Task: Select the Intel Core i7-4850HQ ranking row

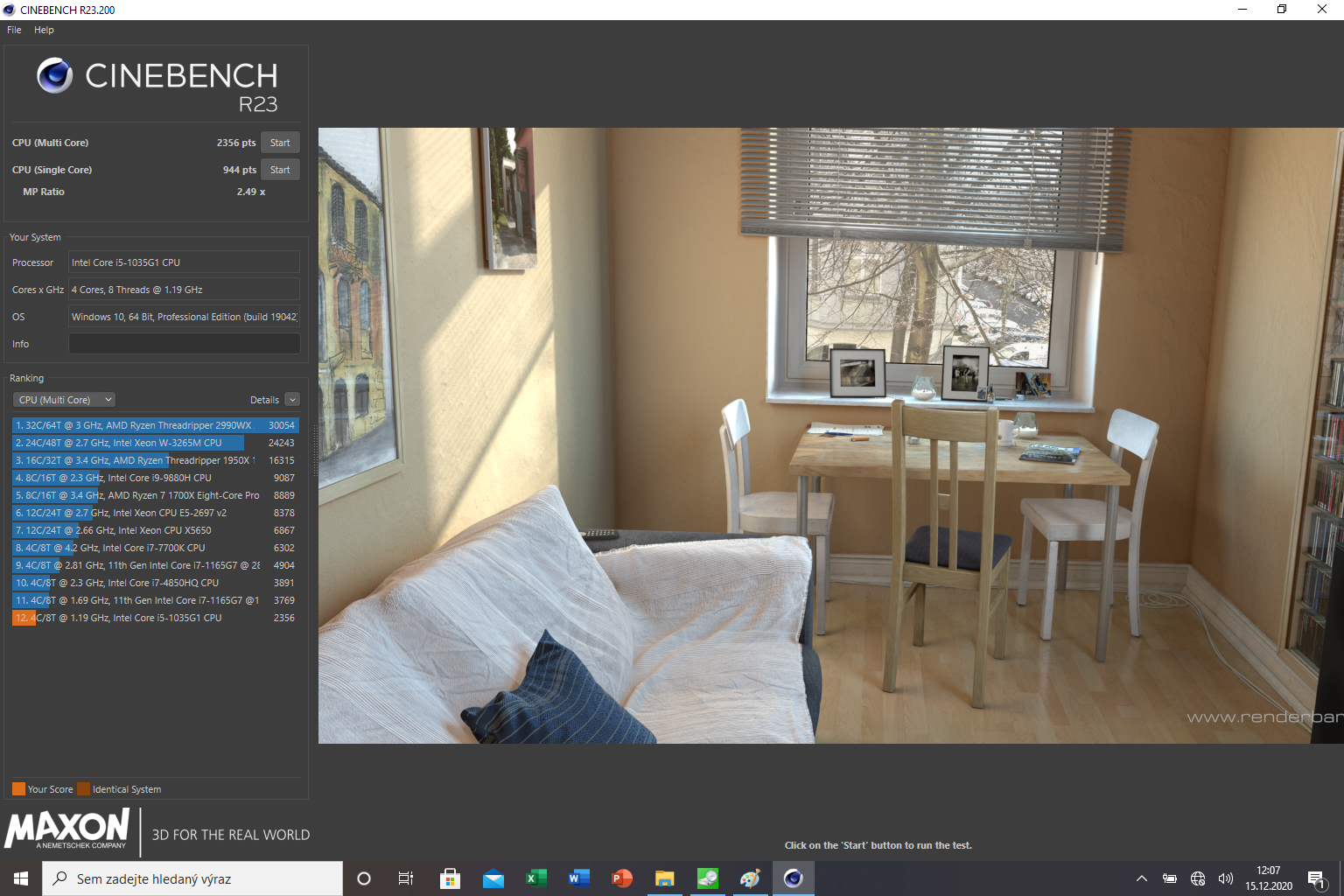Action: pyautogui.click(x=156, y=583)
